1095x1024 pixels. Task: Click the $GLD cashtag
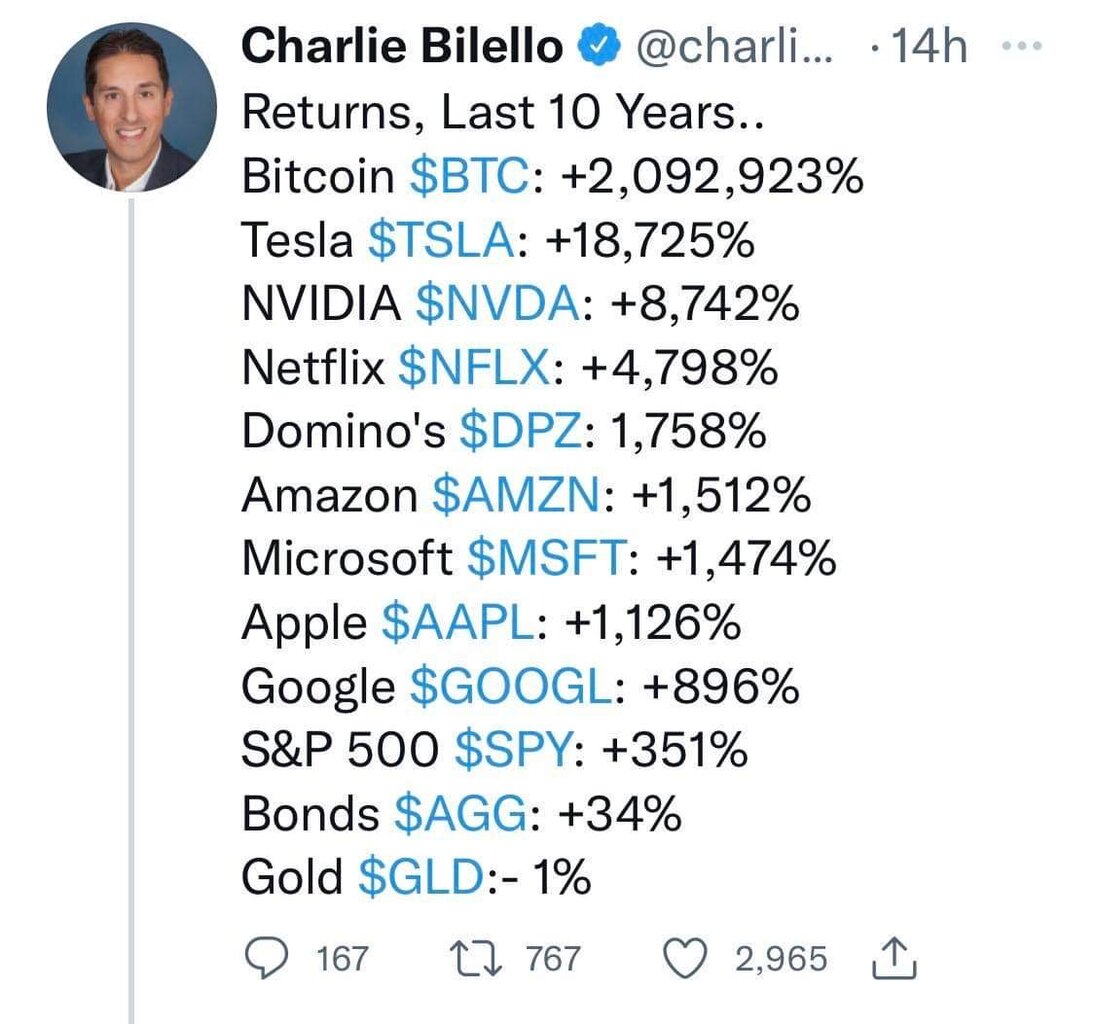click(422, 878)
